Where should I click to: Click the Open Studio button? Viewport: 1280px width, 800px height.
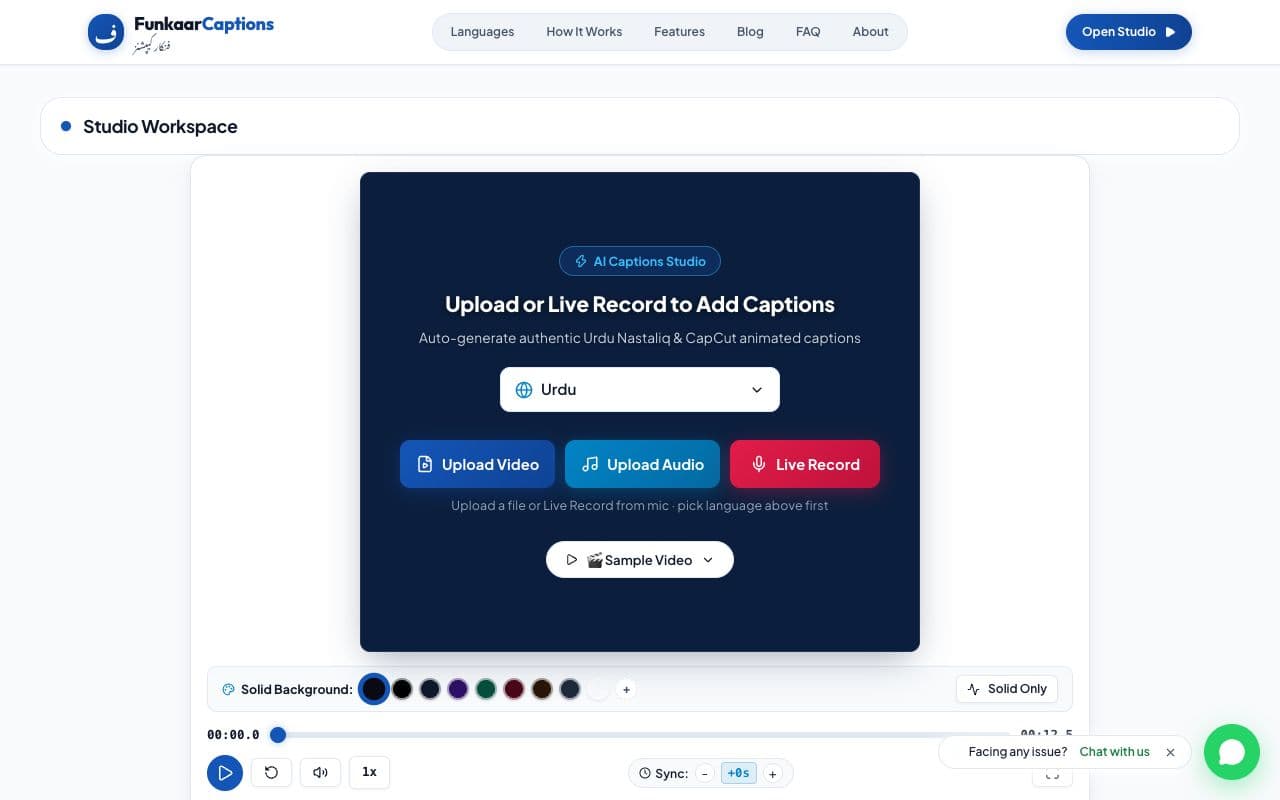1129,32
